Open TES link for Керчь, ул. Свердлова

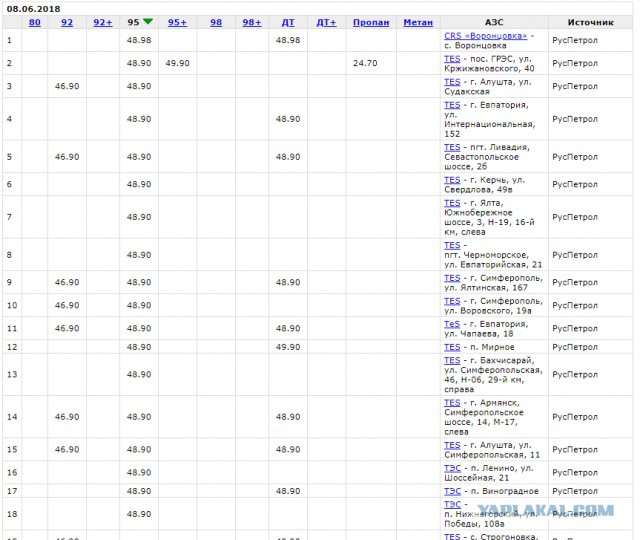(452, 180)
